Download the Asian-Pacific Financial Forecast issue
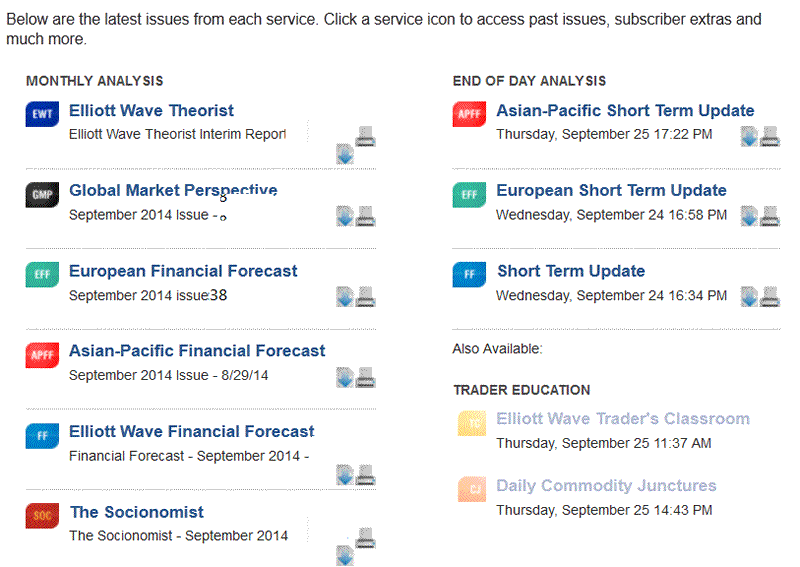This screenshot has width=800, height=567. 345,377
